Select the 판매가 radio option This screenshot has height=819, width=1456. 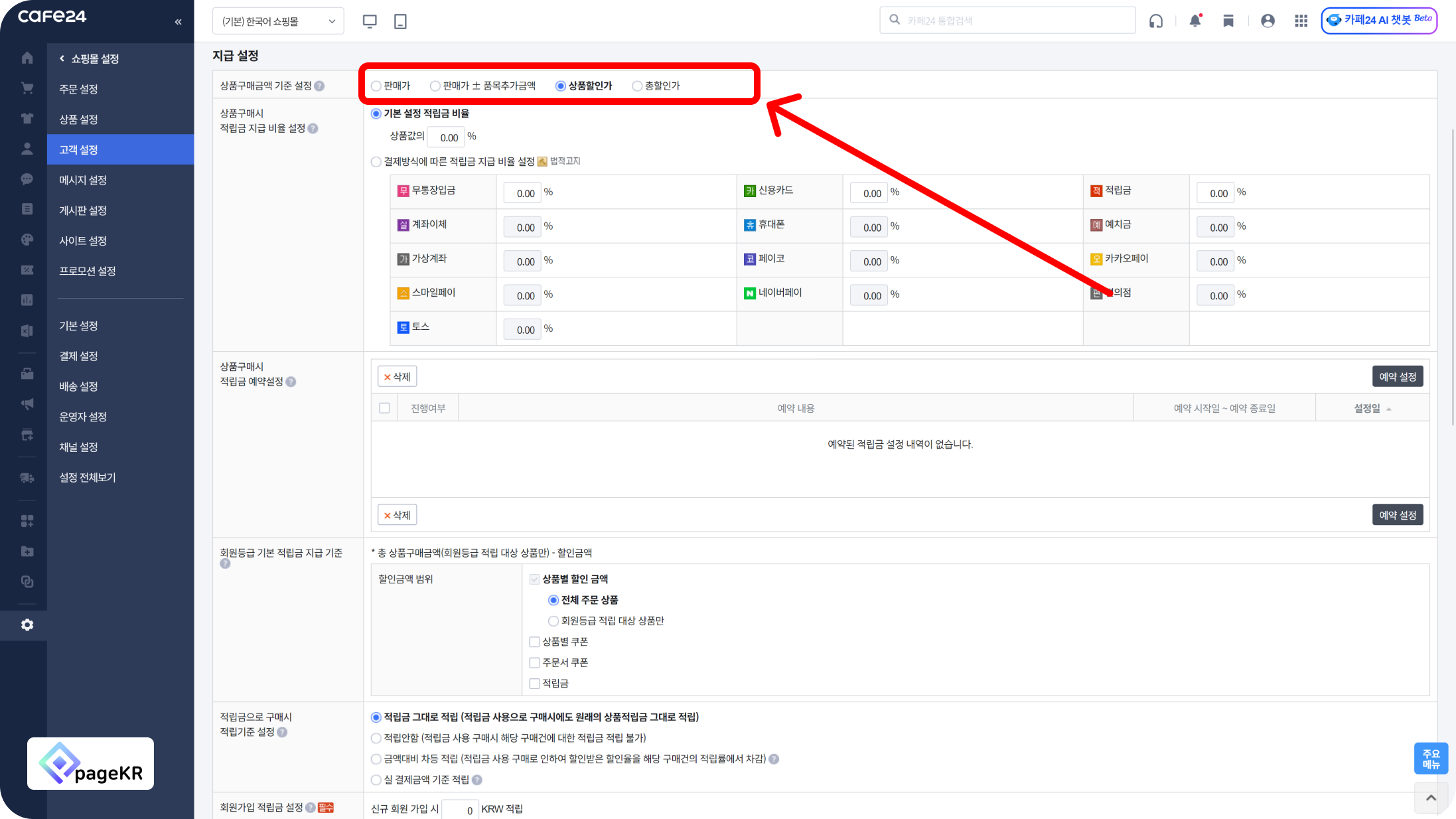(x=376, y=86)
